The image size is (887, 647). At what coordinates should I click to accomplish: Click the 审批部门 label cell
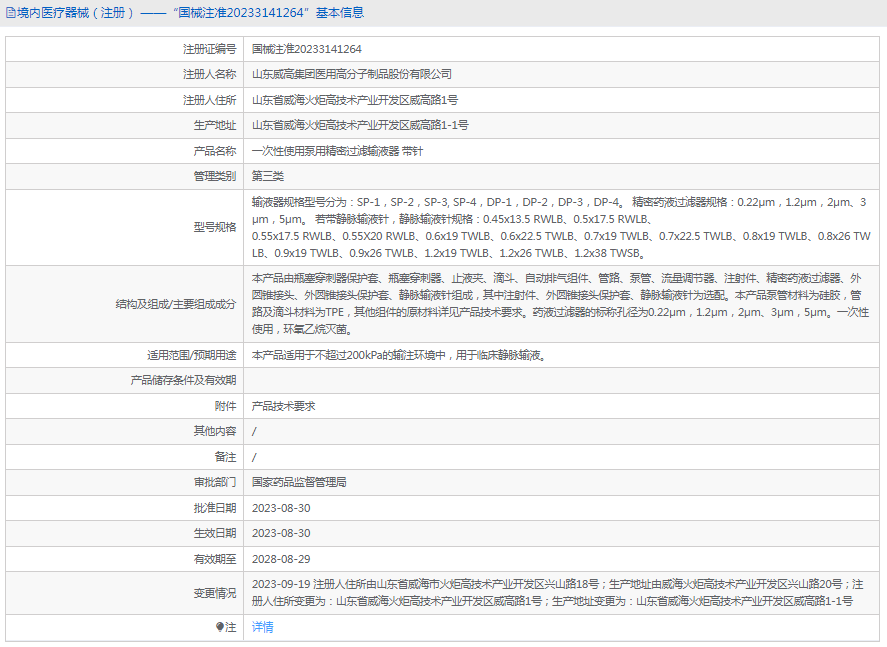pos(125,482)
